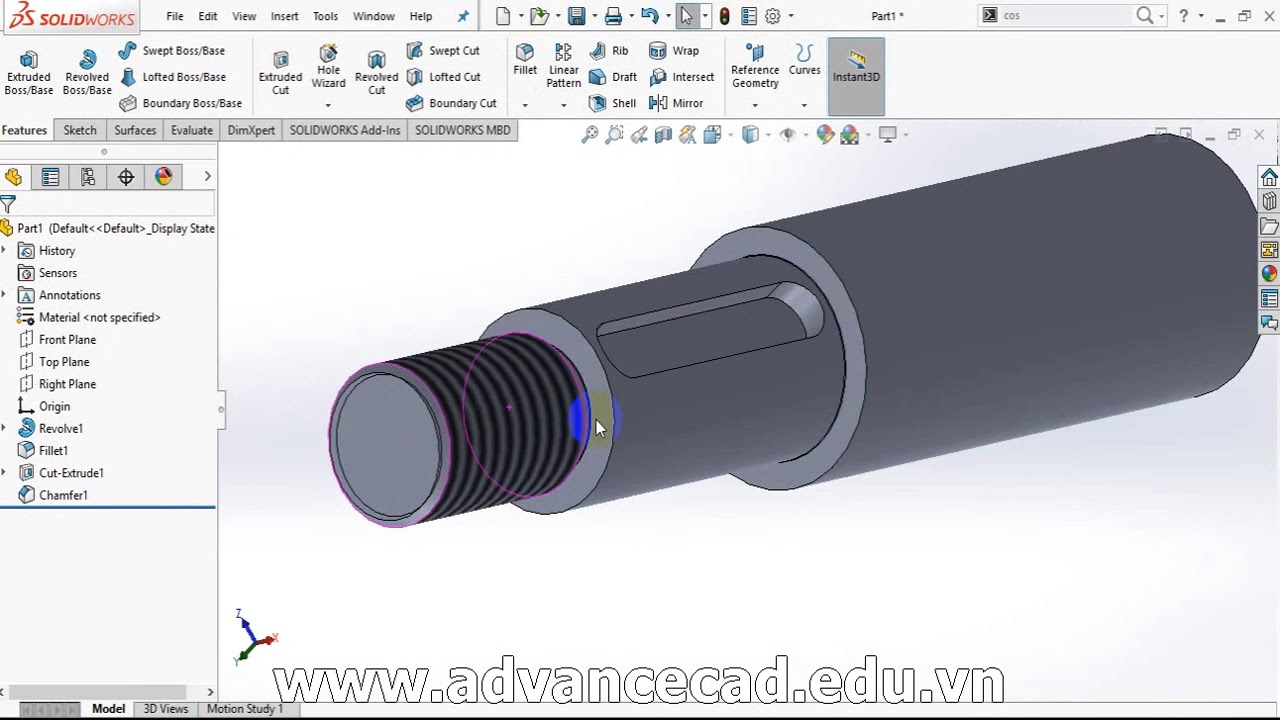Expand the History tree node
Viewport: 1280px width, 720px height.
5,251
